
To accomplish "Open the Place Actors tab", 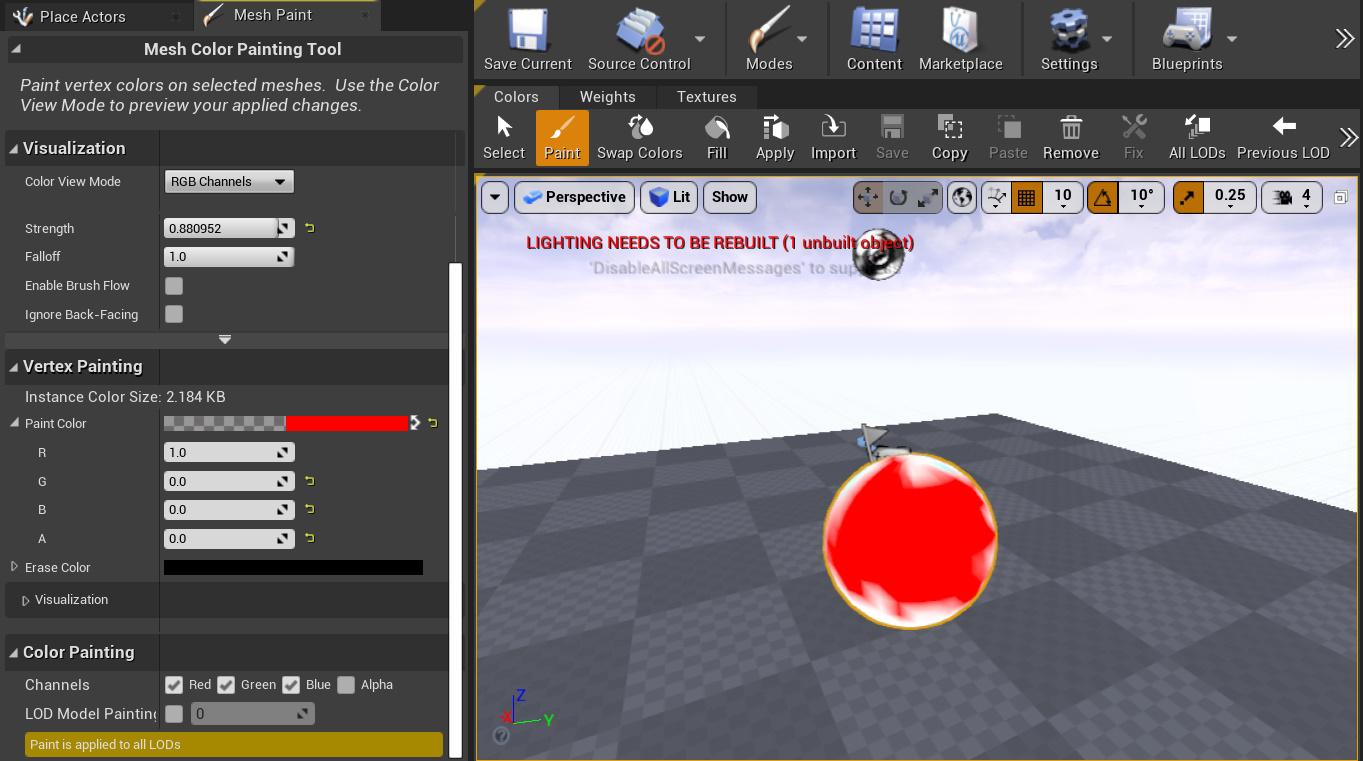I will pos(85,16).
